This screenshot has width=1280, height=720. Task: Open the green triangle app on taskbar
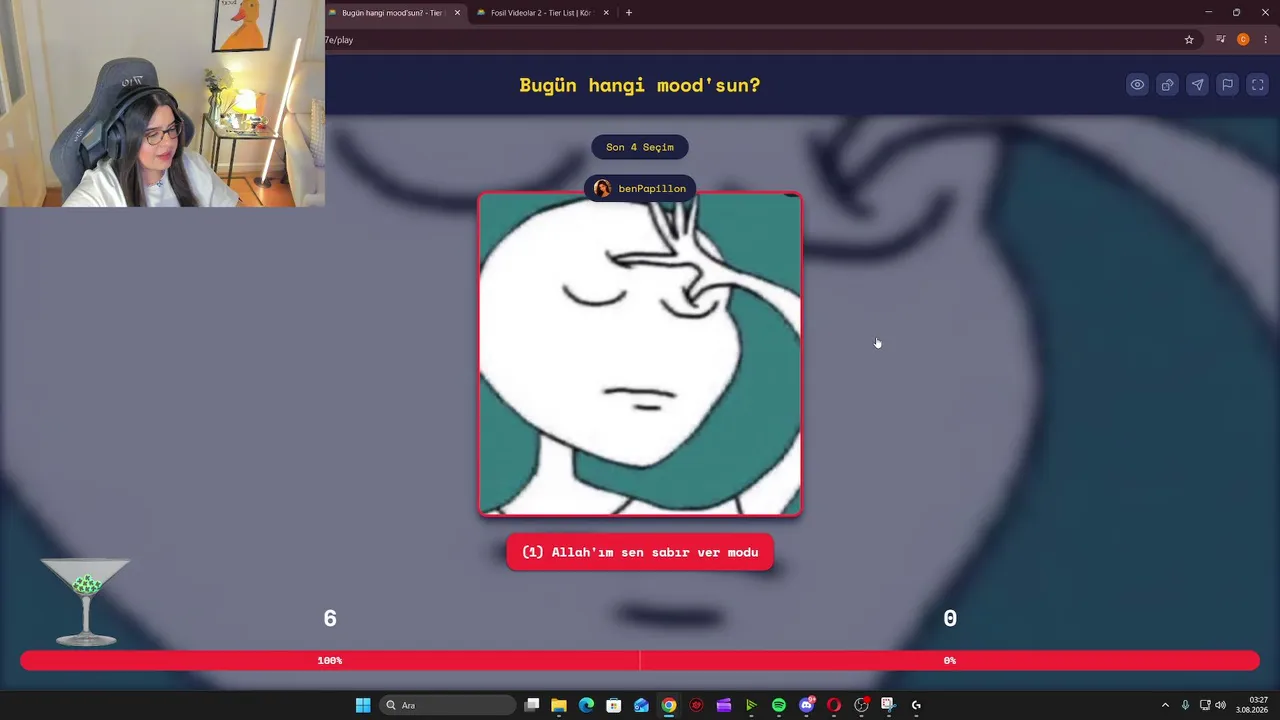pyautogui.click(x=751, y=705)
